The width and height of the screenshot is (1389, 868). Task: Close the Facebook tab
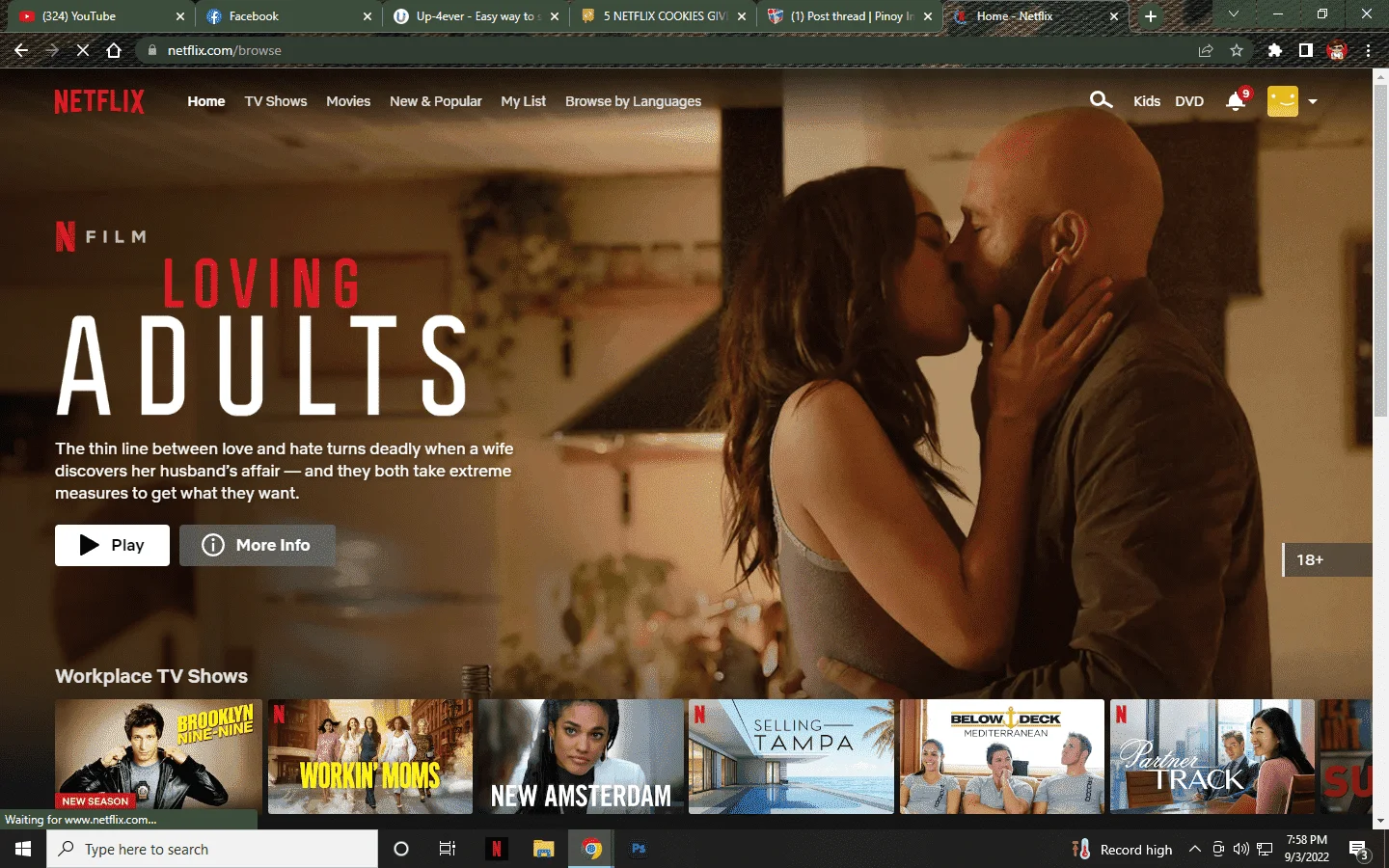[367, 16]
